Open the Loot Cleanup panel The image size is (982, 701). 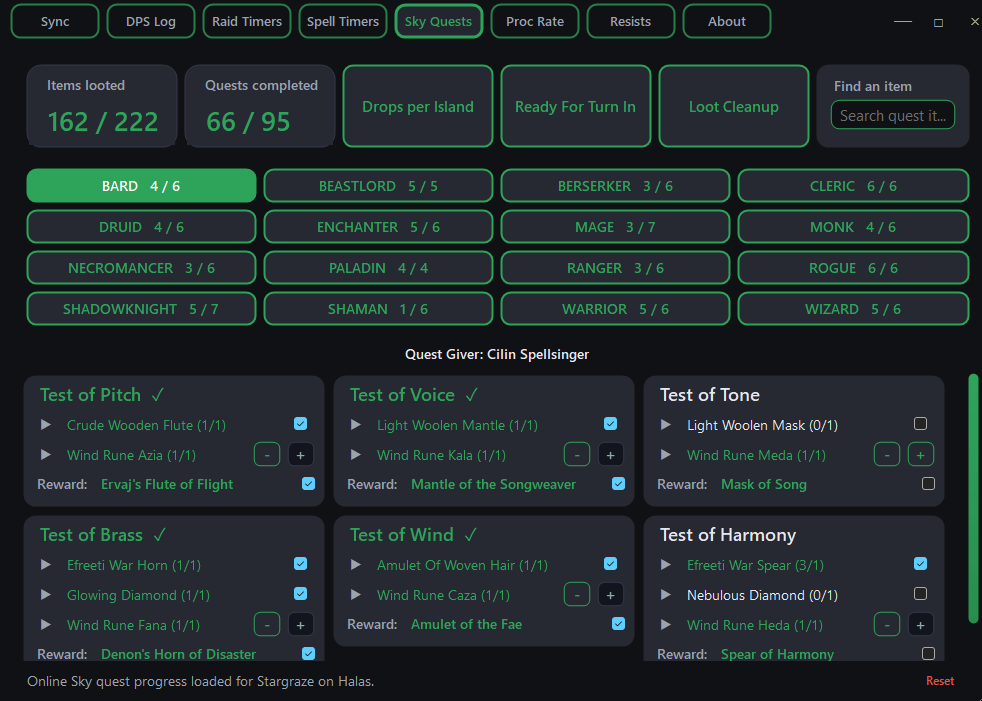pos(734,106)
